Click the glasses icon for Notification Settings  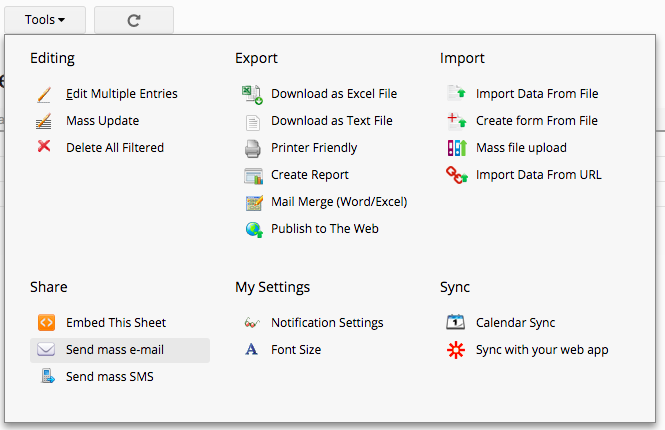click(x=252, y=324)
